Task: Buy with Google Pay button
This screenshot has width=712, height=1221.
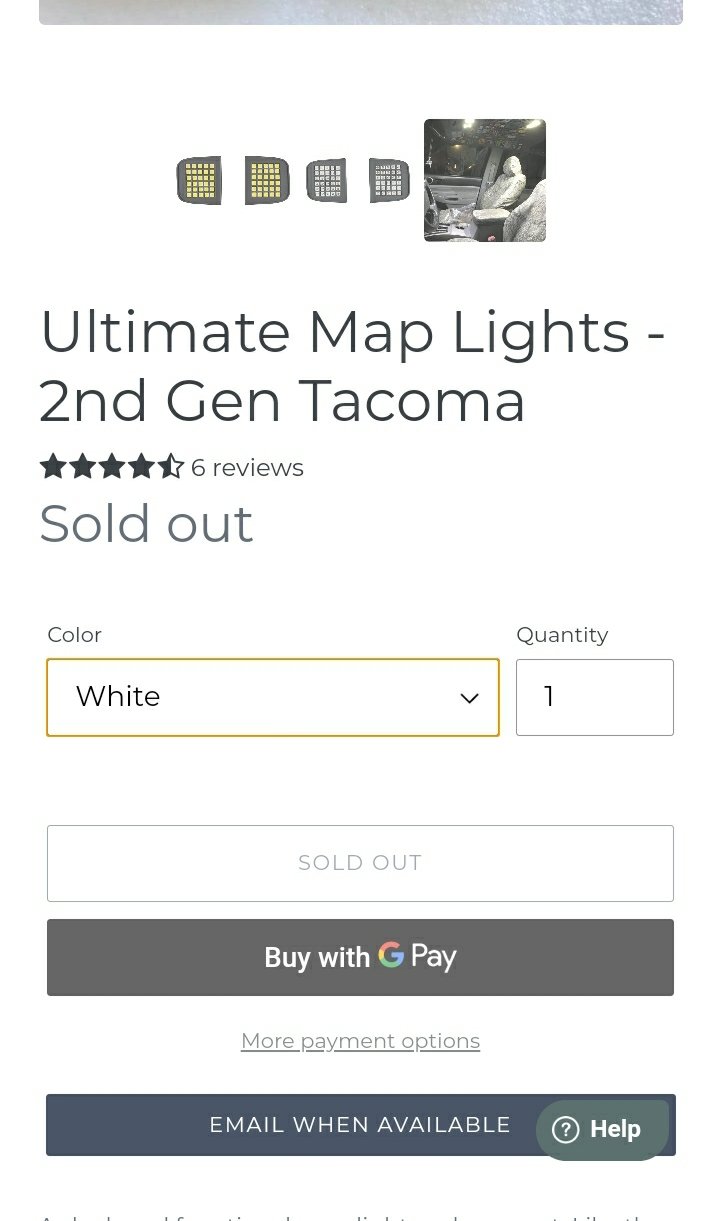Action: (x=360, y=957)
